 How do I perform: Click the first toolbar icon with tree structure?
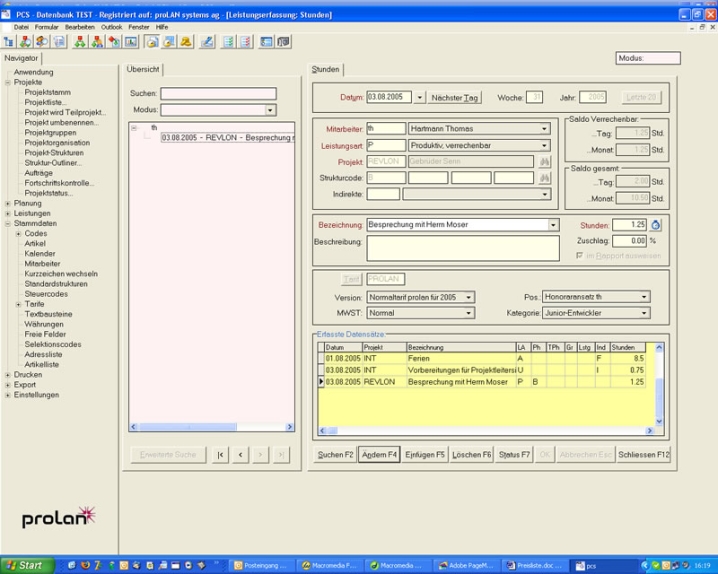click(x=9, y=42)
